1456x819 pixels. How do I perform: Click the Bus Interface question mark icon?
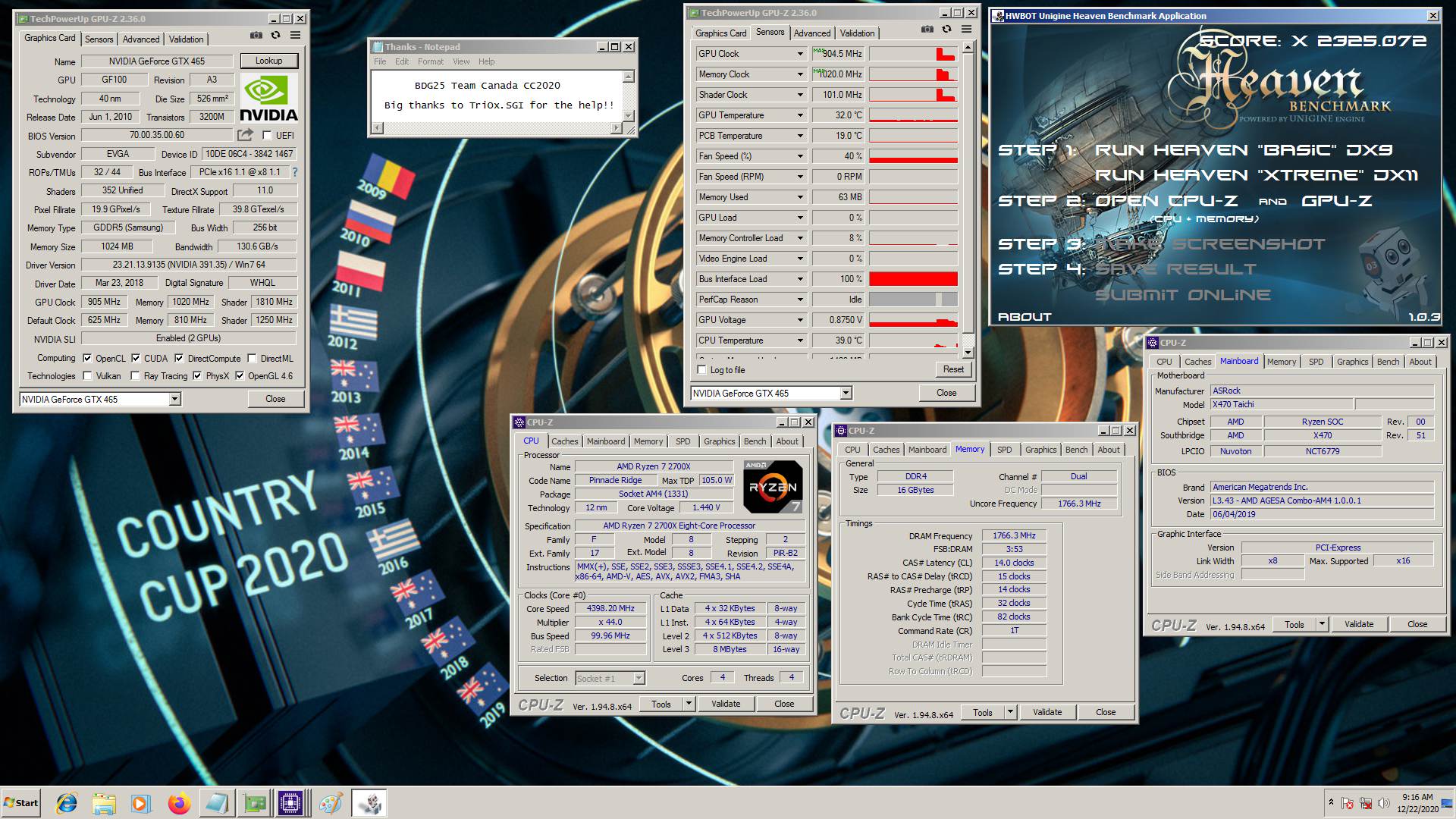295,172
